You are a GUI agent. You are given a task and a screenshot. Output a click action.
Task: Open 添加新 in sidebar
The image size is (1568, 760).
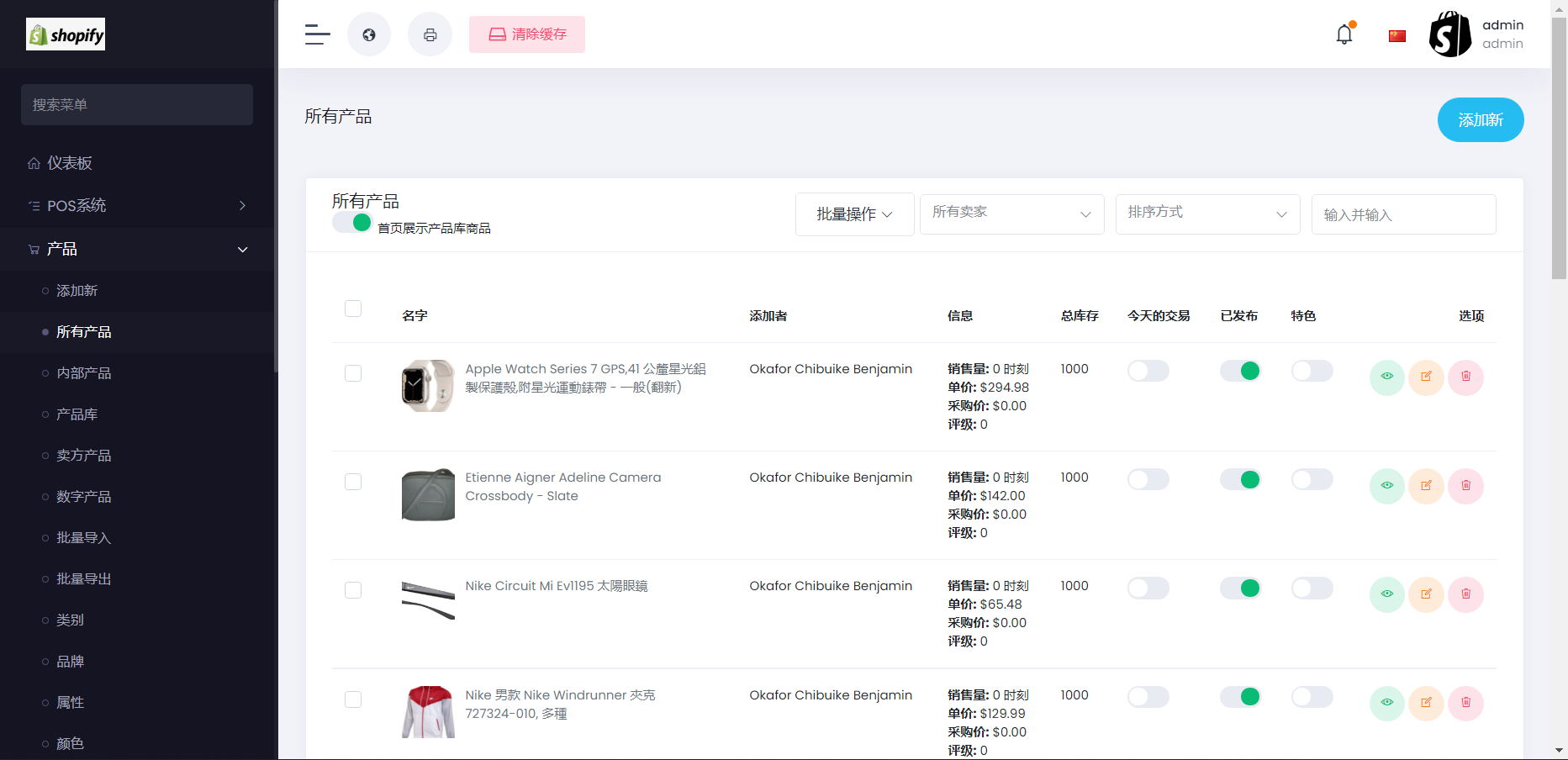(x=77, y=291)
